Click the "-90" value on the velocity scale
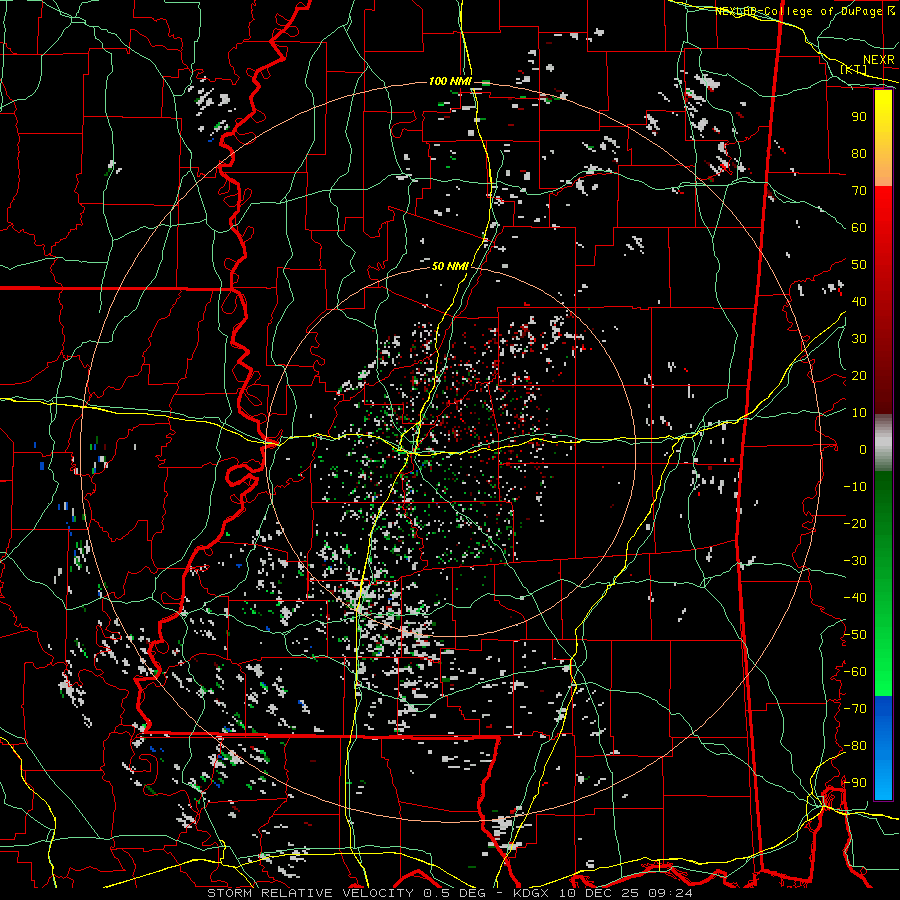The height and width of the screenshot is (900, 900). (855, 783)
